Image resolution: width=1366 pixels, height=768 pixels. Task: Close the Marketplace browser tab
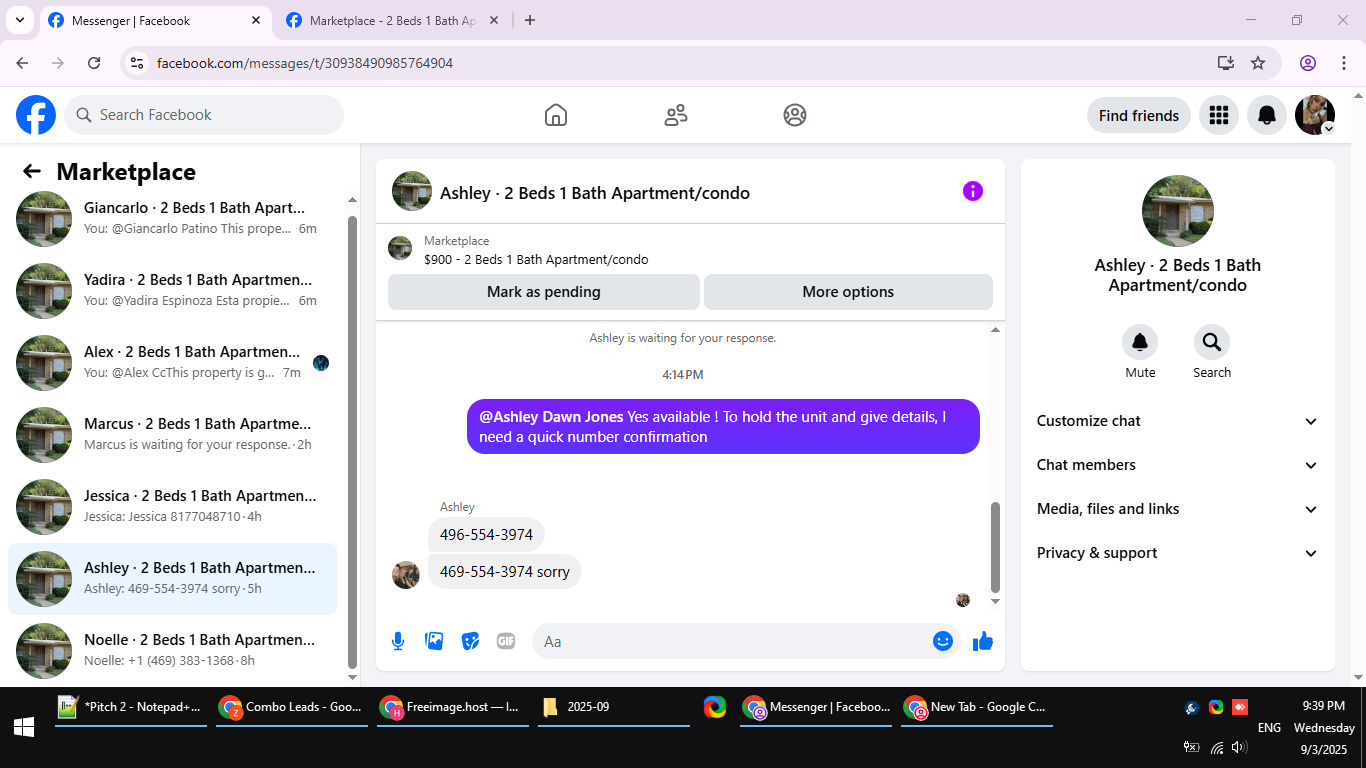point(493,20)
